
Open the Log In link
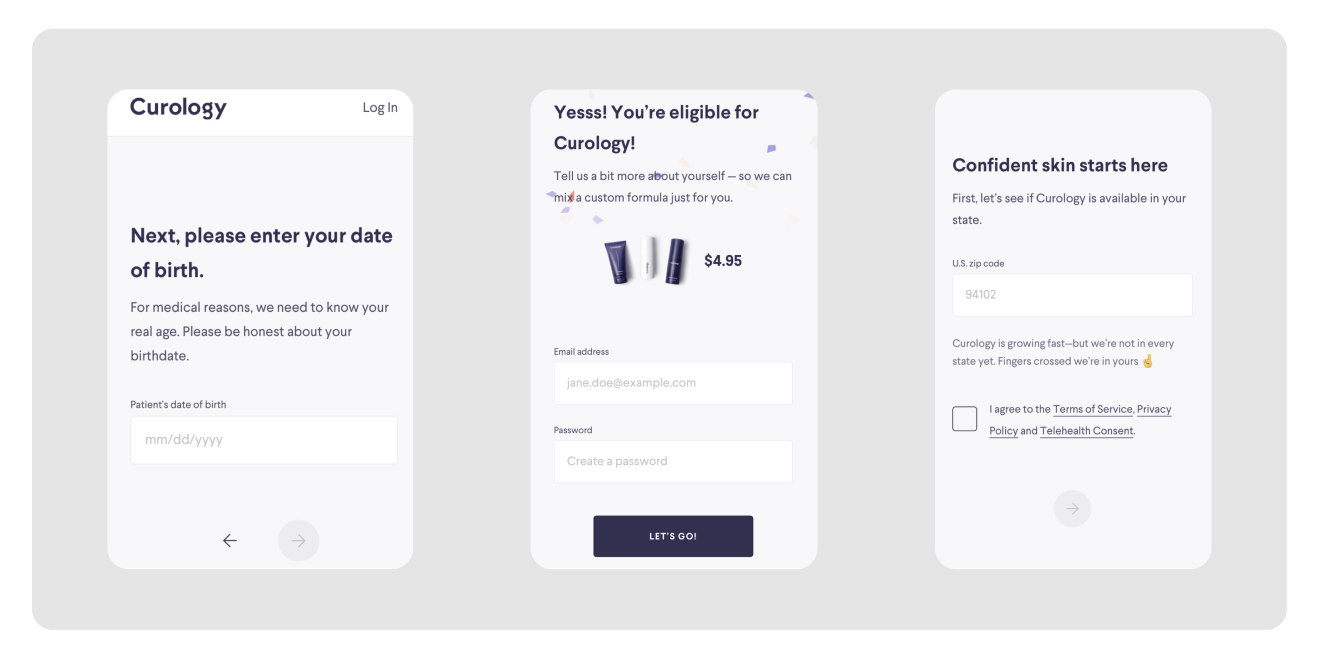pyautogui.click(x=380, y=108)
